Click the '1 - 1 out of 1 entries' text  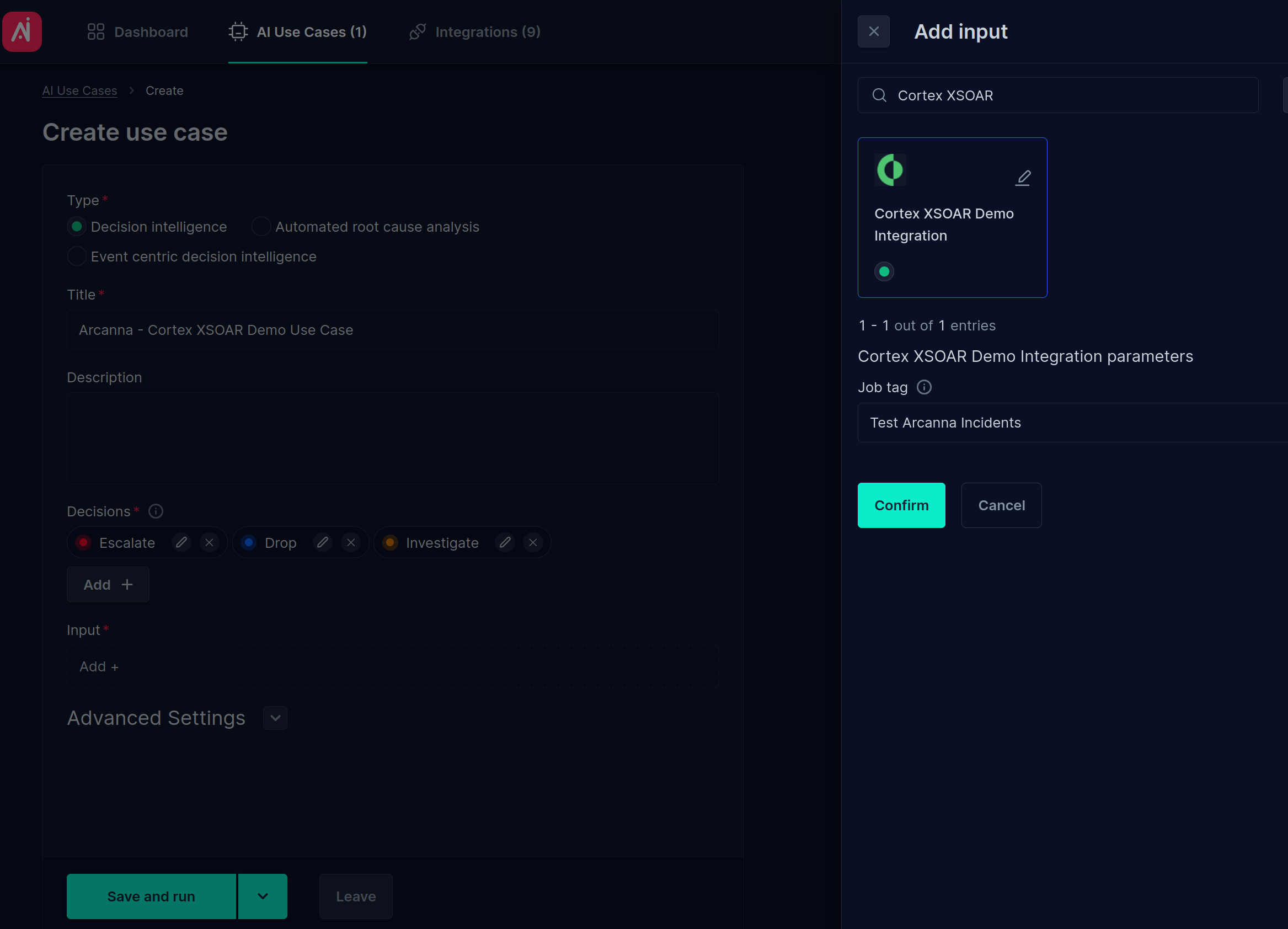pyautogui.click(x=927, y=325)
